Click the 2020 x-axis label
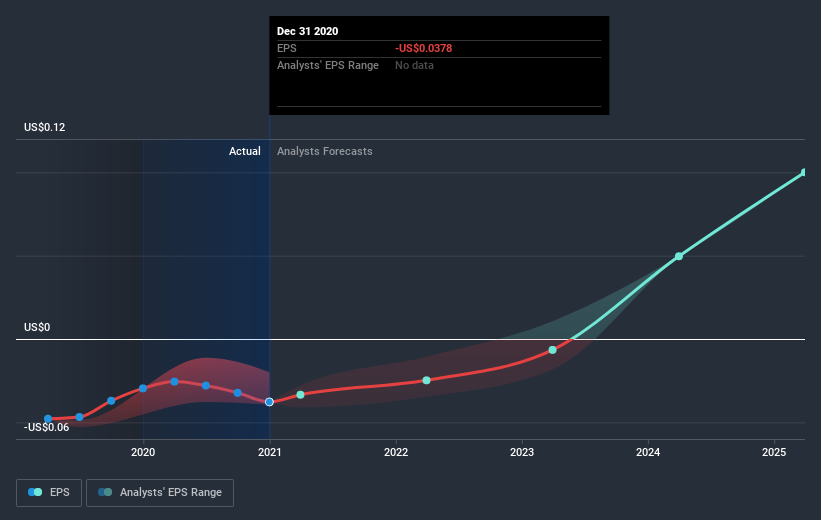 [143, 452]
